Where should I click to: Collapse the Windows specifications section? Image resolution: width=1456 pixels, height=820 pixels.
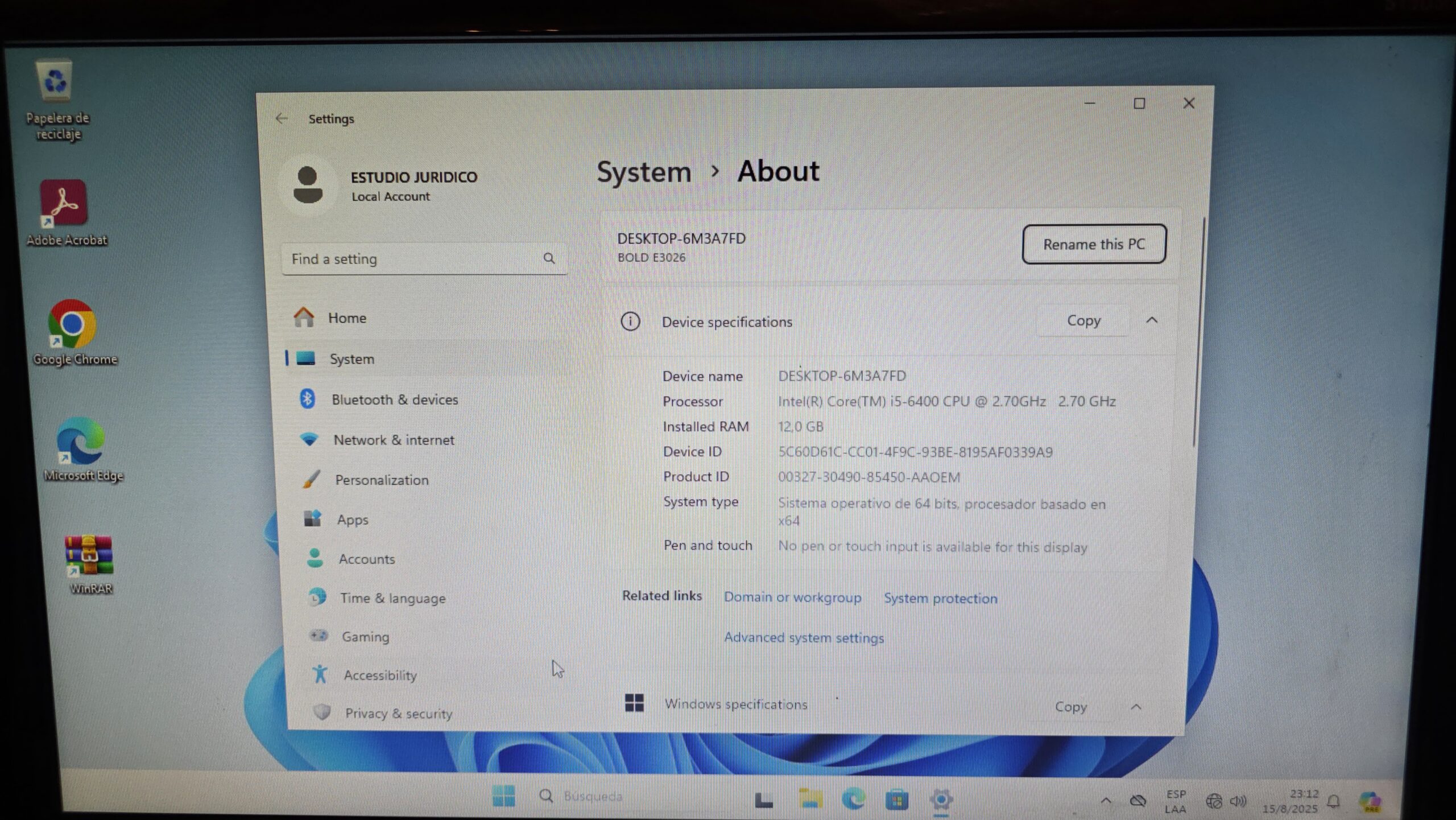[x=1136, y=707]
